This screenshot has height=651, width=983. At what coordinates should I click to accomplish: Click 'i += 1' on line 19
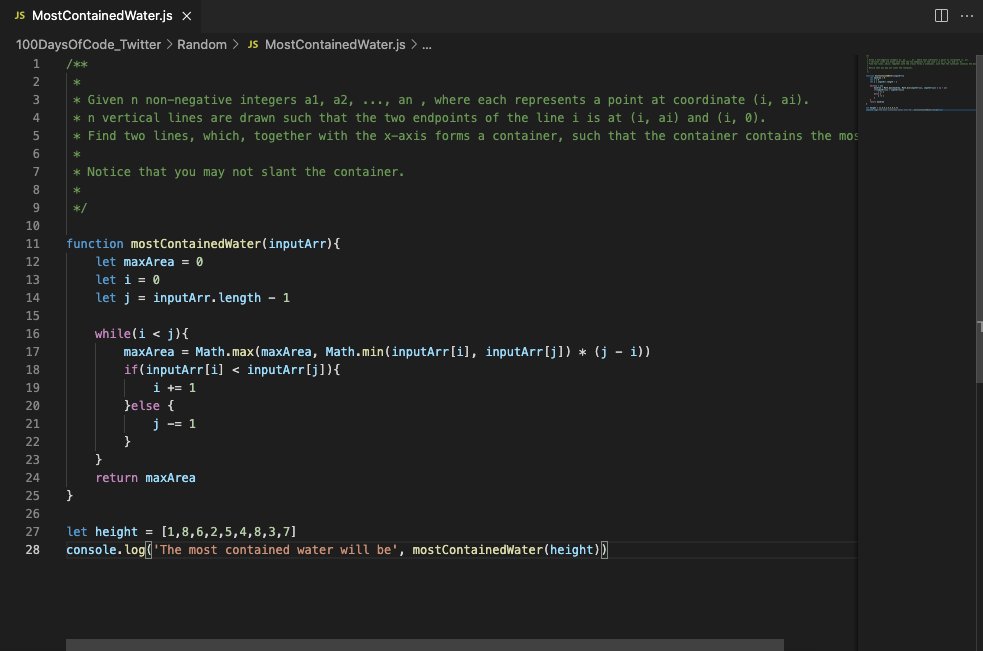click(x=174, y=388)
